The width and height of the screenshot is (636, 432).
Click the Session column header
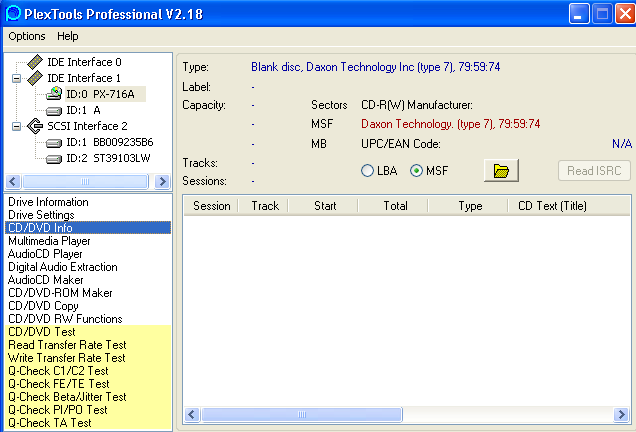211,206
